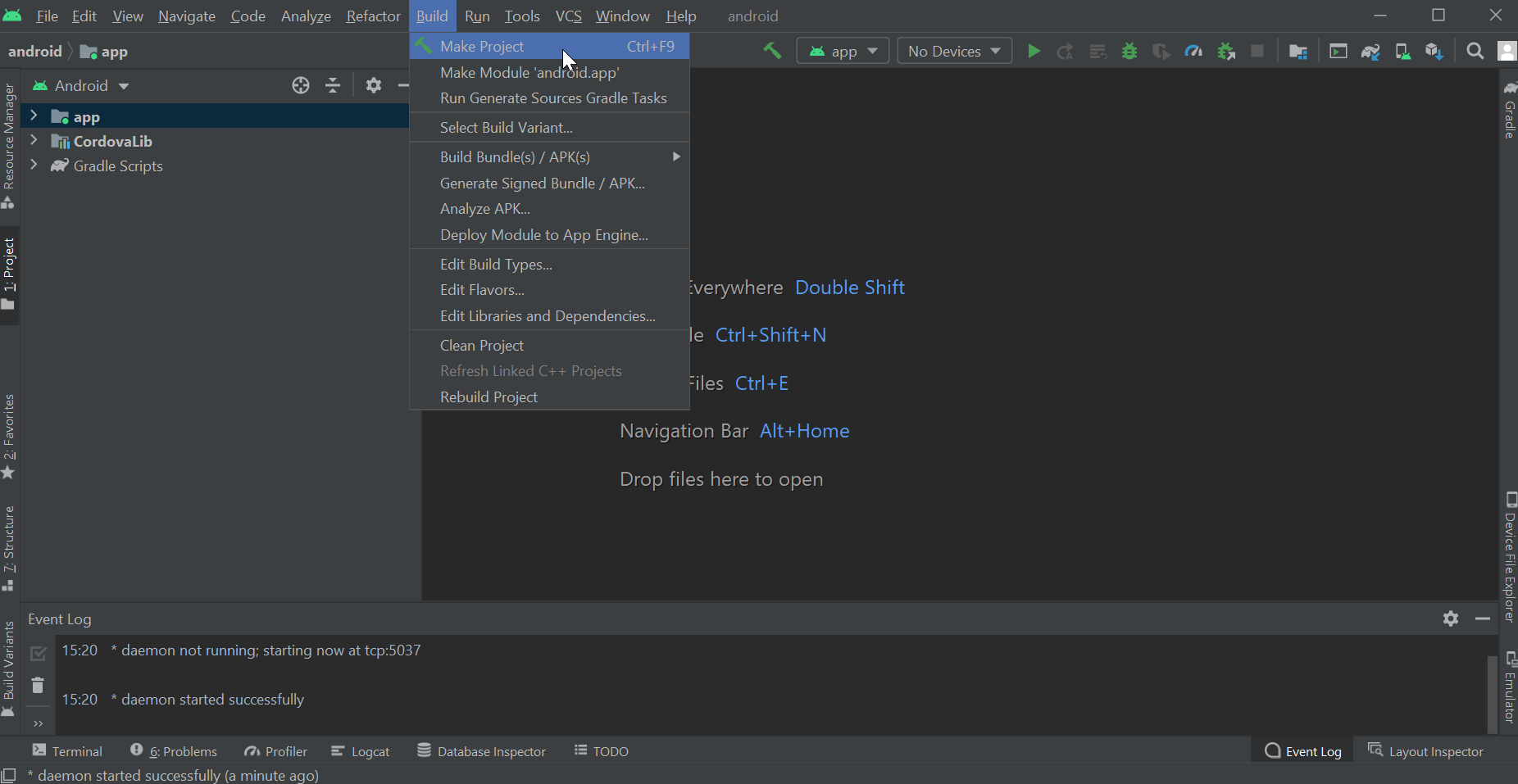The height and width of the screenshot is (784, 1518).
Task: Open the Build Variants side tab
Action: (9, 668)
